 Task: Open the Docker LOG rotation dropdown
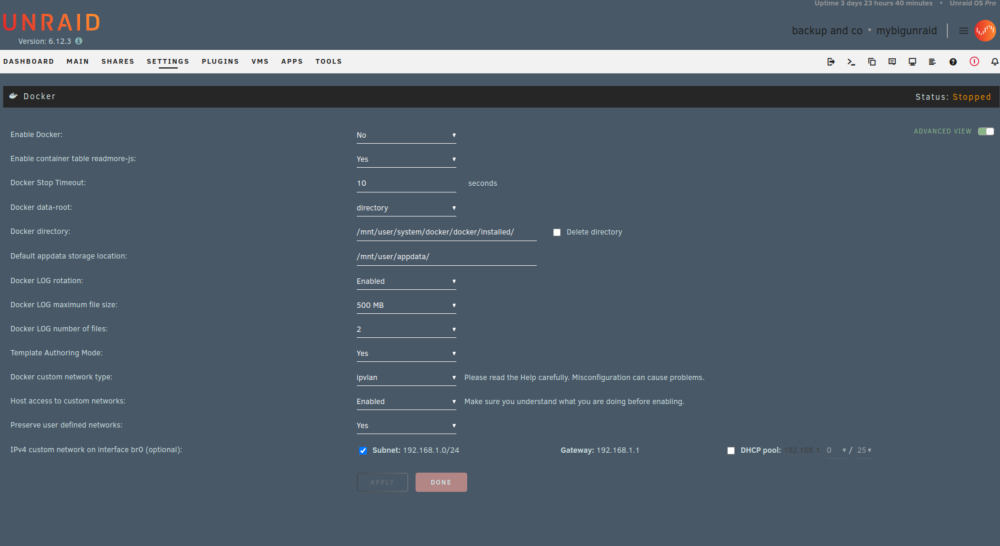(406, 281)
